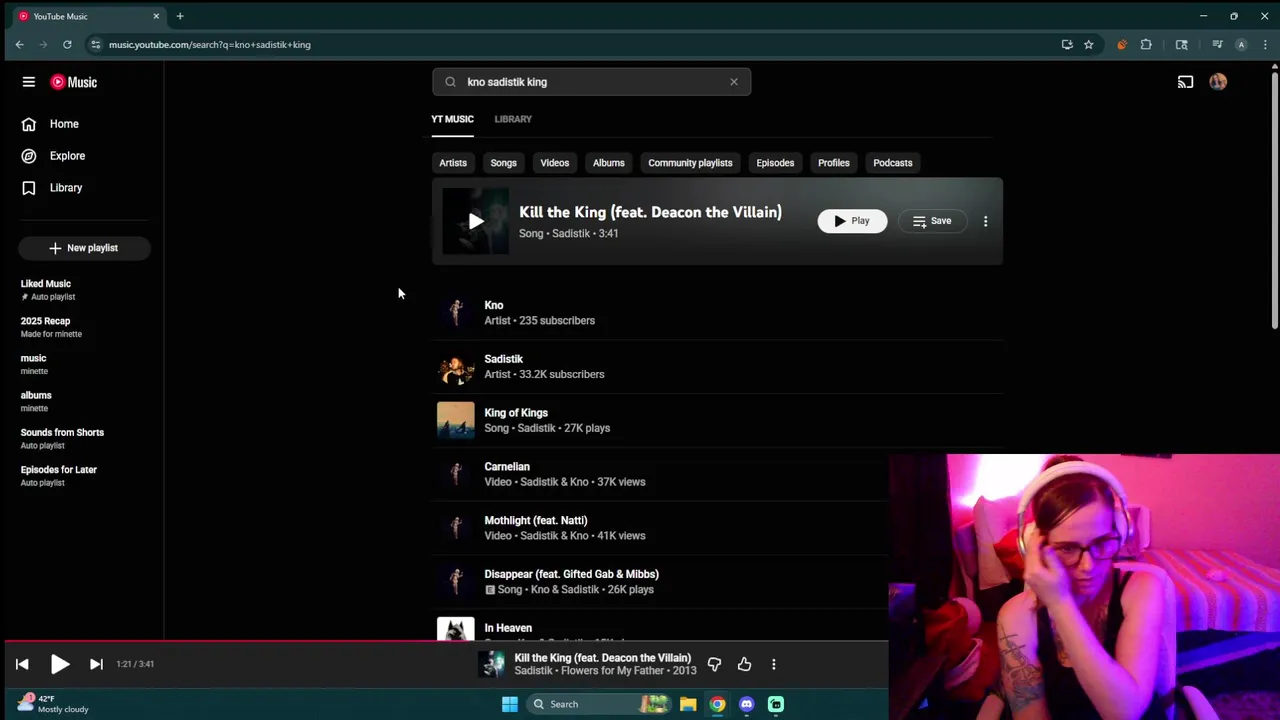Filter results by Artists
Screen dimensions: 1280x720
453,163
